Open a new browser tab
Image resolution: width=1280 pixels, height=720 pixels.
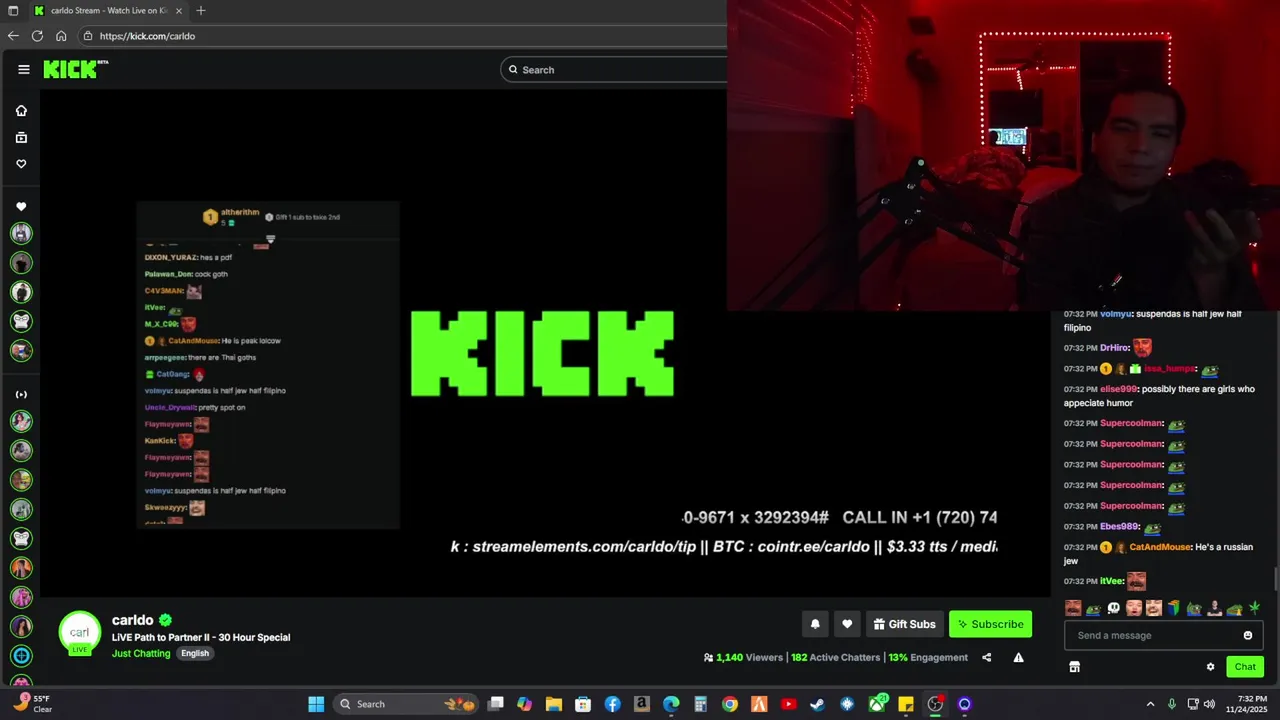pyautogui.click(x=201, y=11)
